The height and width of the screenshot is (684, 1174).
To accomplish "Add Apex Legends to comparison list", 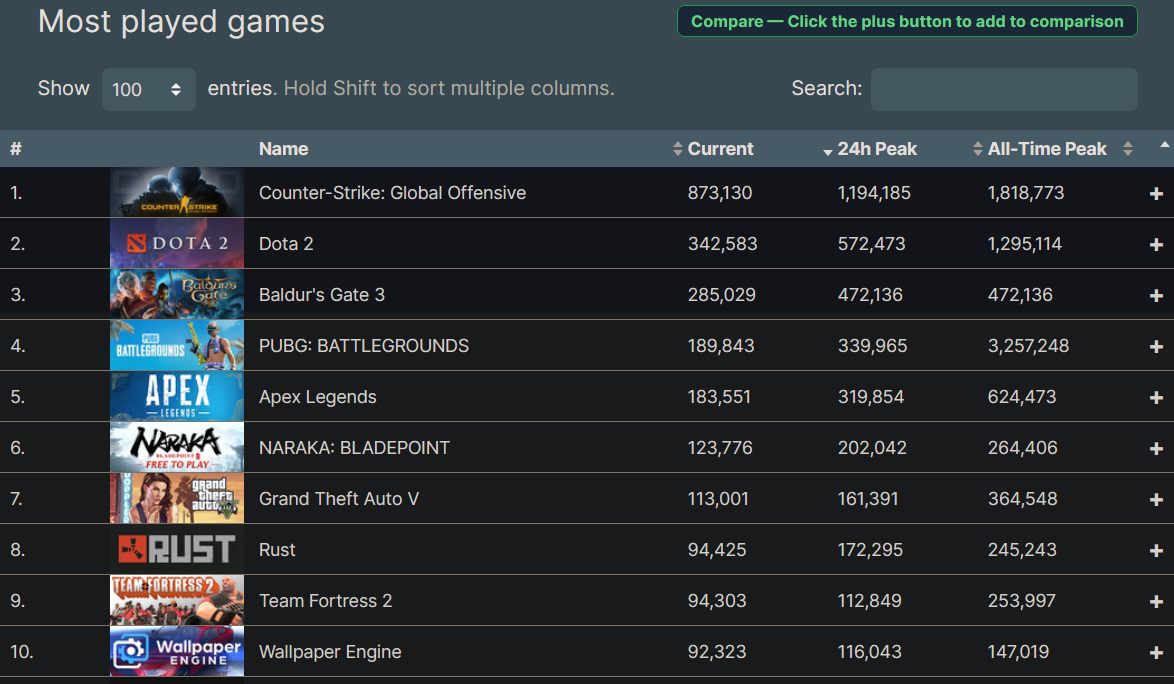I will tap(1156, 397).
